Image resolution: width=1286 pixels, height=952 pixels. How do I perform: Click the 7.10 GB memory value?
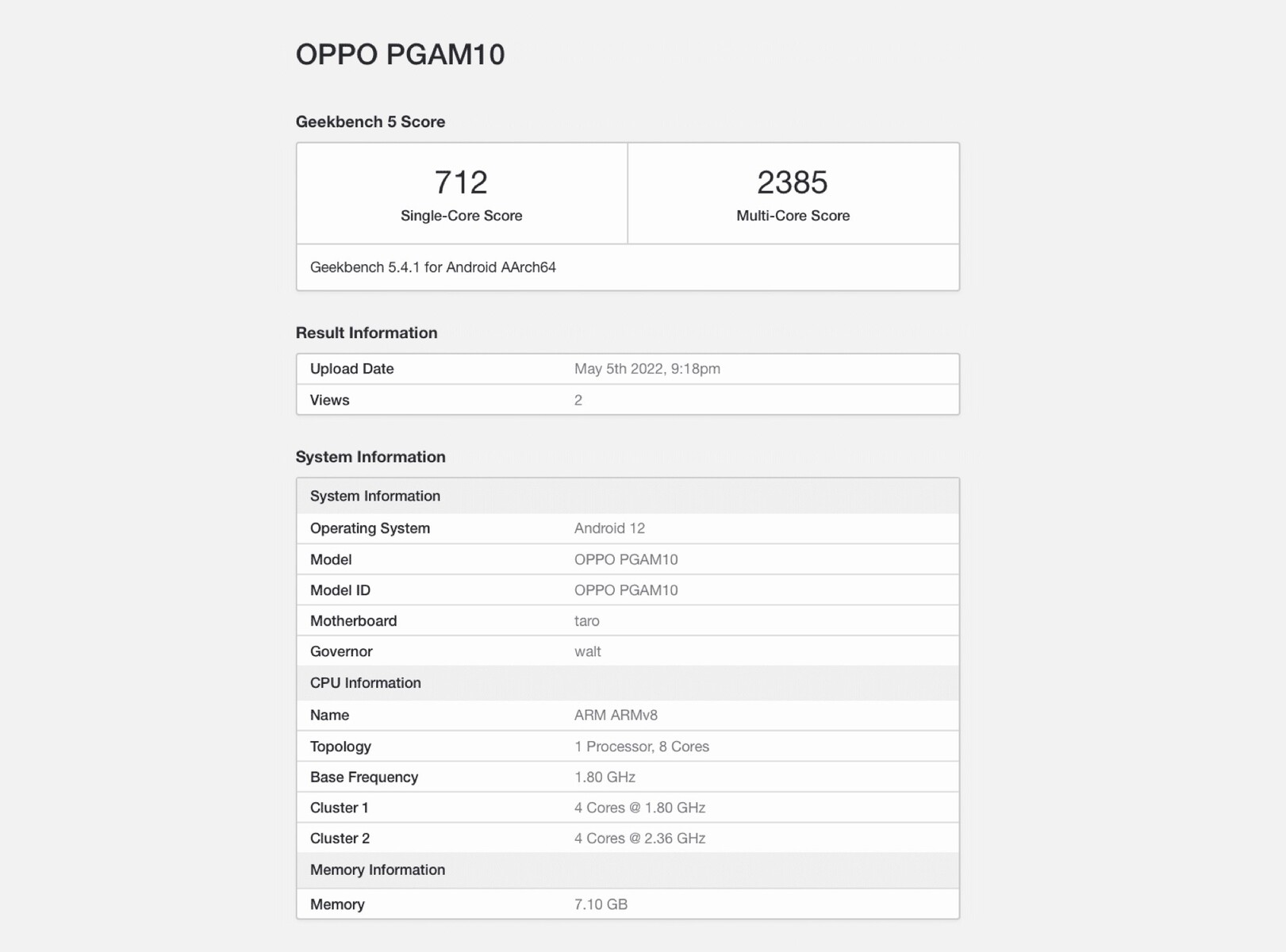pyautogui.click(x=601, y=904)
